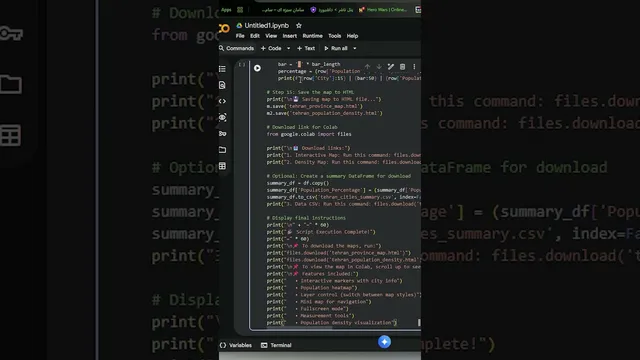Click the Colab logo

(224, 28)
